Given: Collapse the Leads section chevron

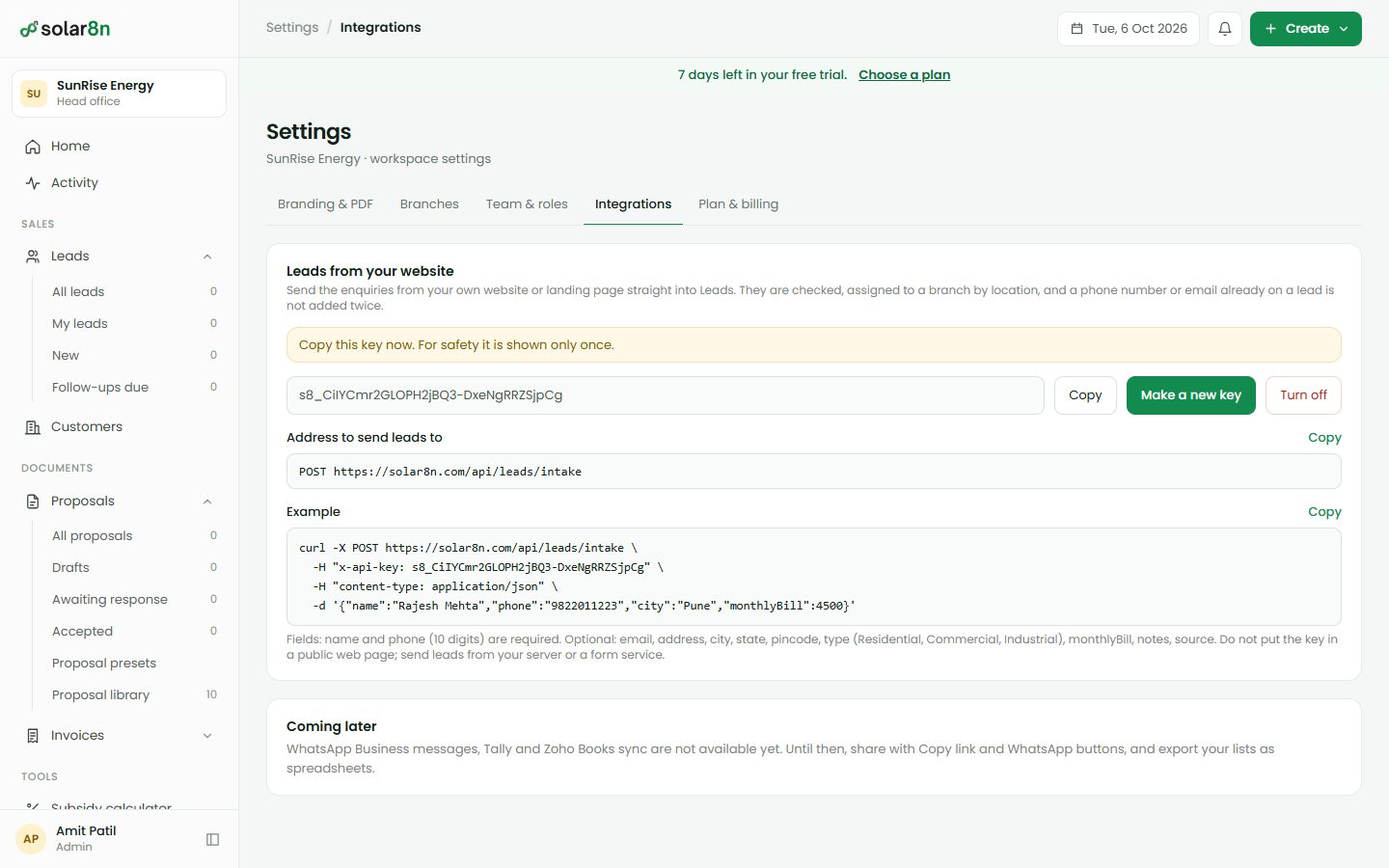Looking at the screenshot, I should click(x=207, y=257).
